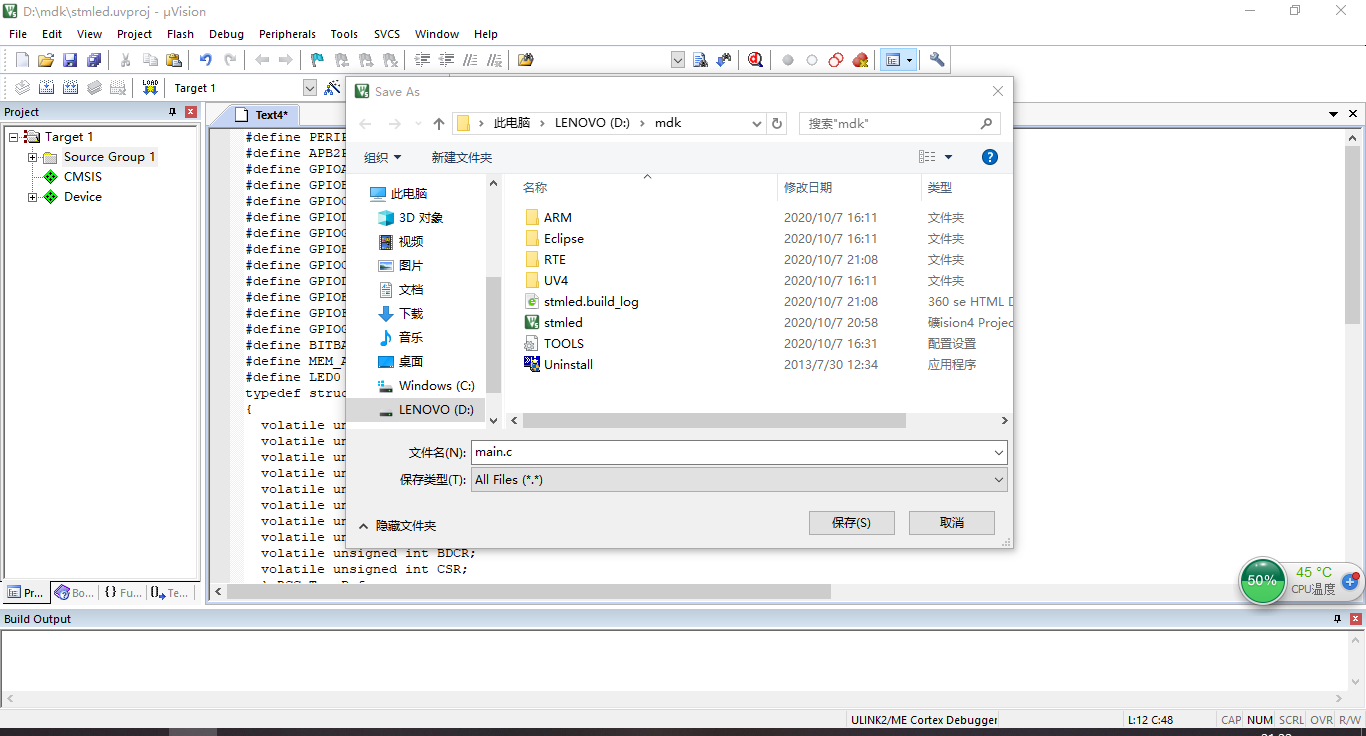The height and width of the screenshot is (736, 1366).
Task: Click the Comment selection icon
Action: 471,60
